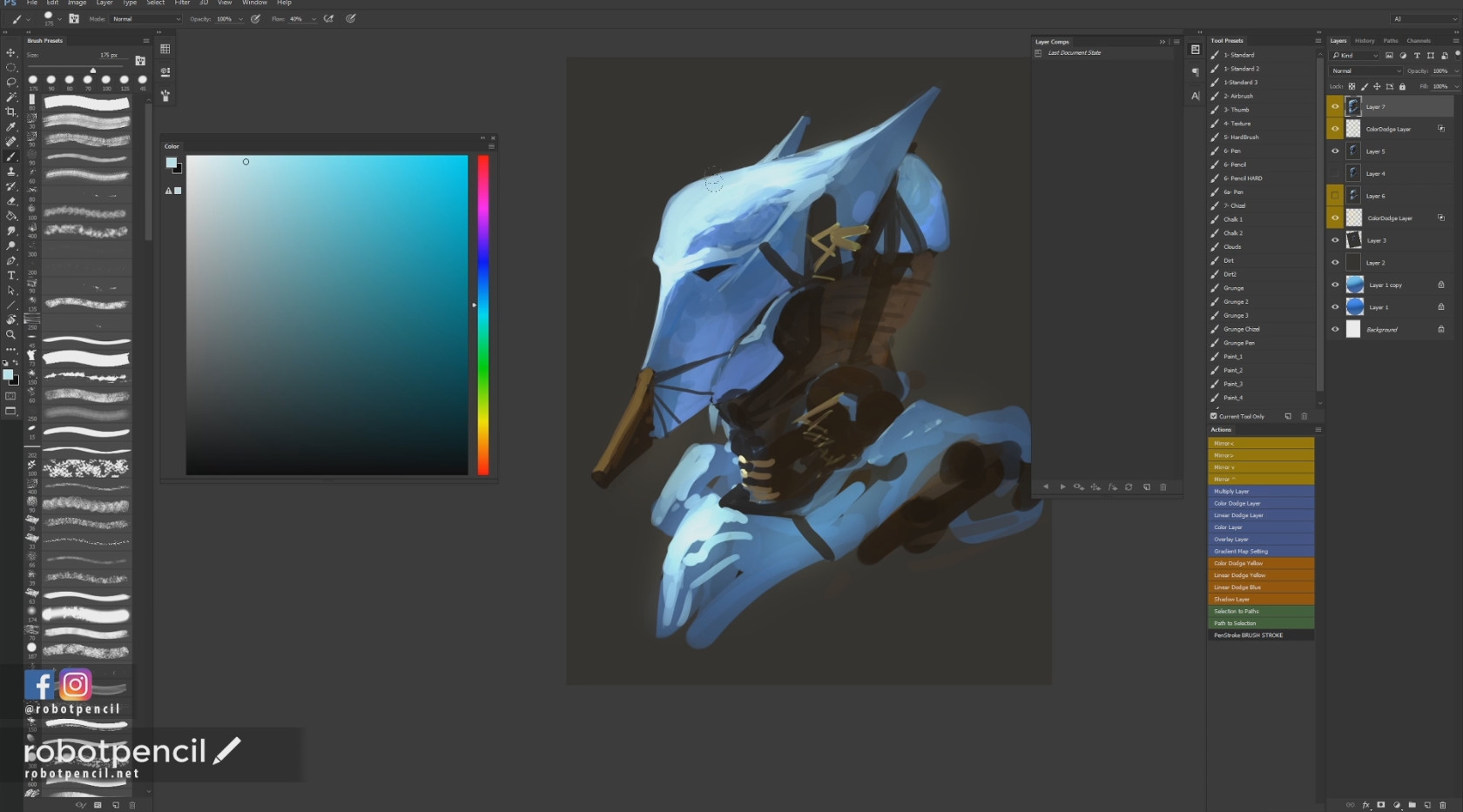1463x812 pixels.
Task: Hide Layer 3
Action: [x=1335, y=240]
